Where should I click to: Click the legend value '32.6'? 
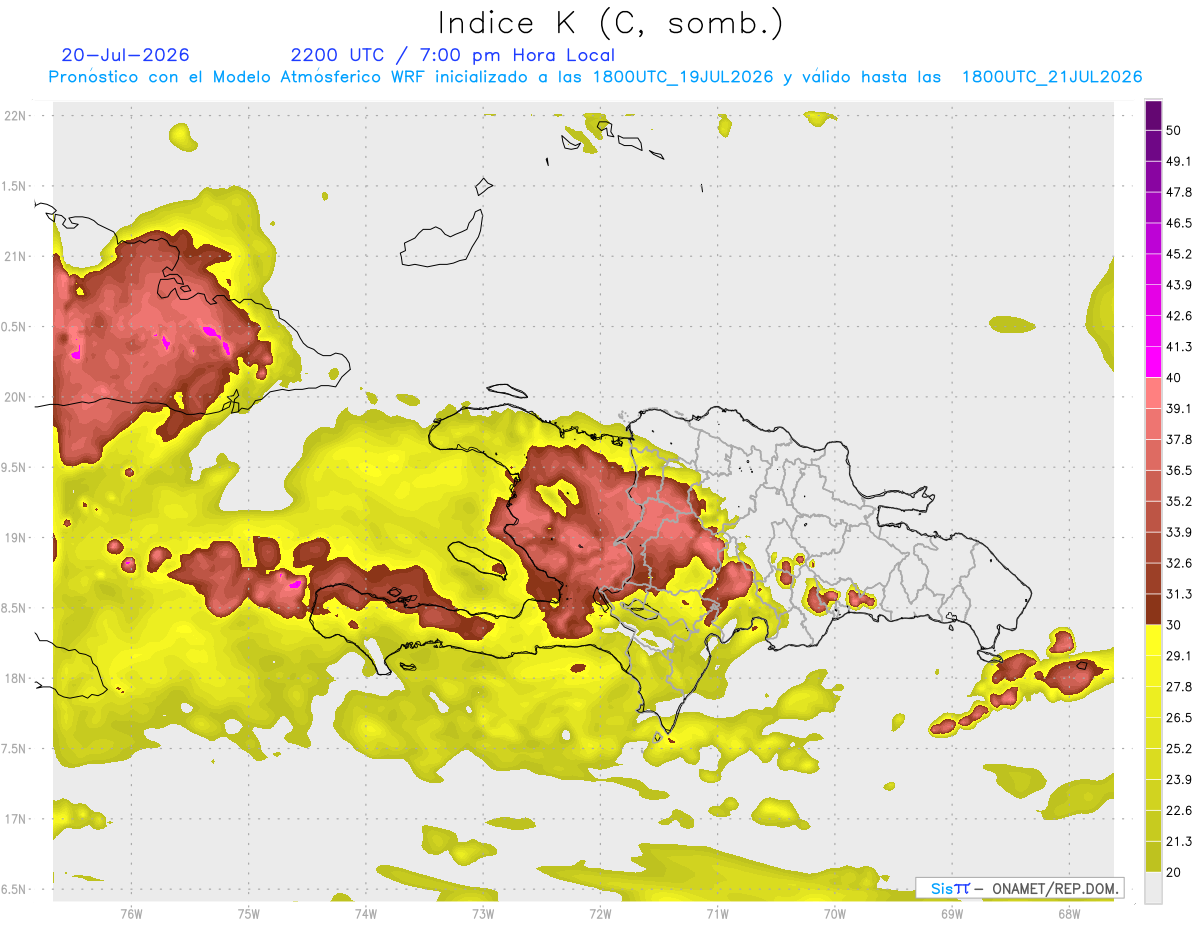point(1179,563)
